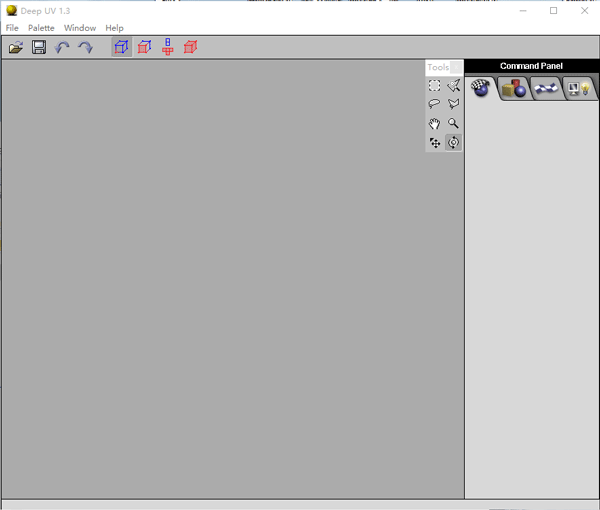Click the Save floppy disk icon

(39, 47)
